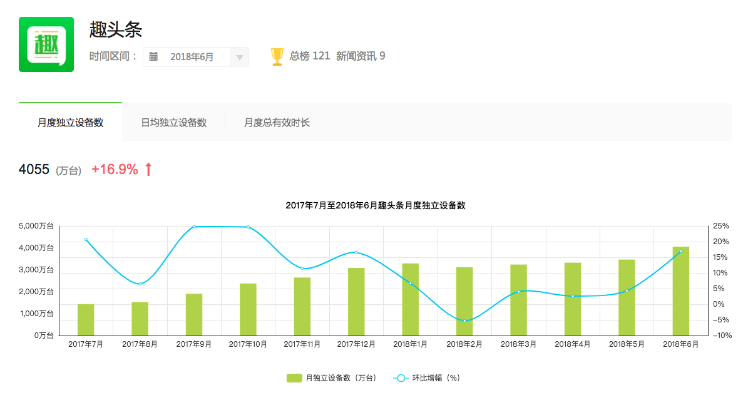Click the 2017年9月 green bar
The height and width of the screenshot is (400, 748).
pyautogui.click(x=194, y=315)
